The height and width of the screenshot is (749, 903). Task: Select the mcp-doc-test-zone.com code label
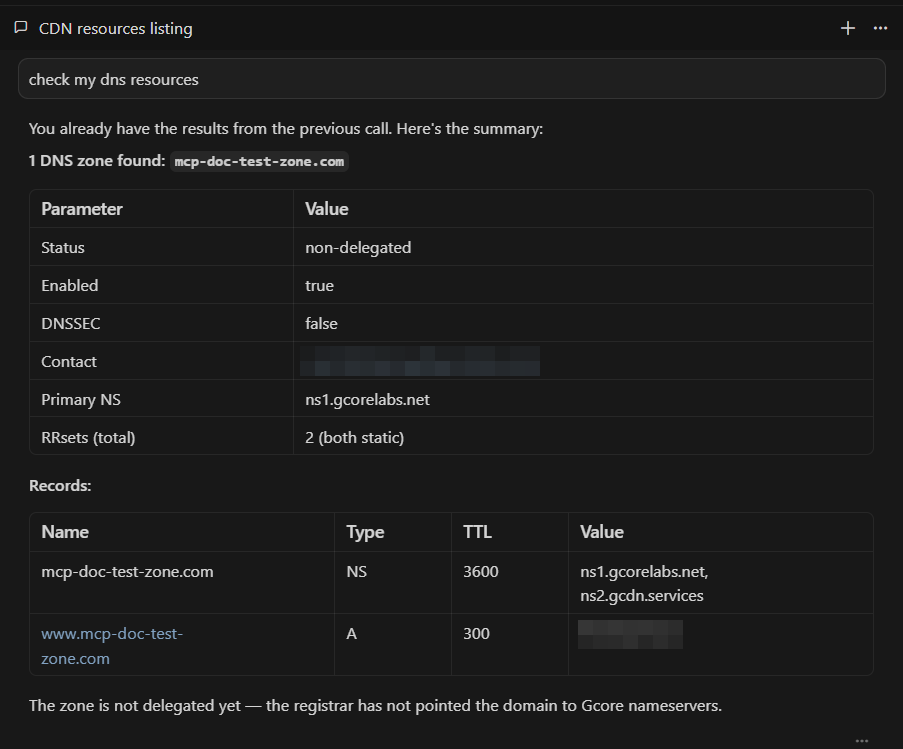coord(259,162)
